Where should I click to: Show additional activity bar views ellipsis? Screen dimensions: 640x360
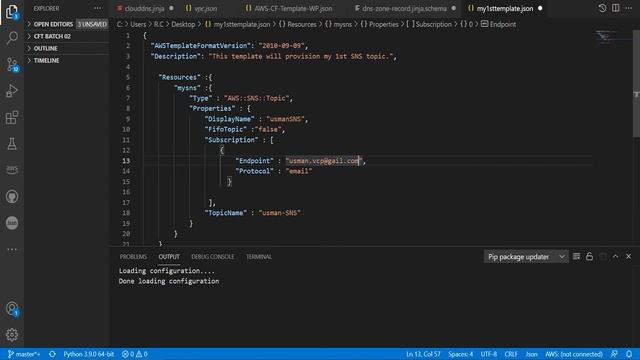(12, 249)
